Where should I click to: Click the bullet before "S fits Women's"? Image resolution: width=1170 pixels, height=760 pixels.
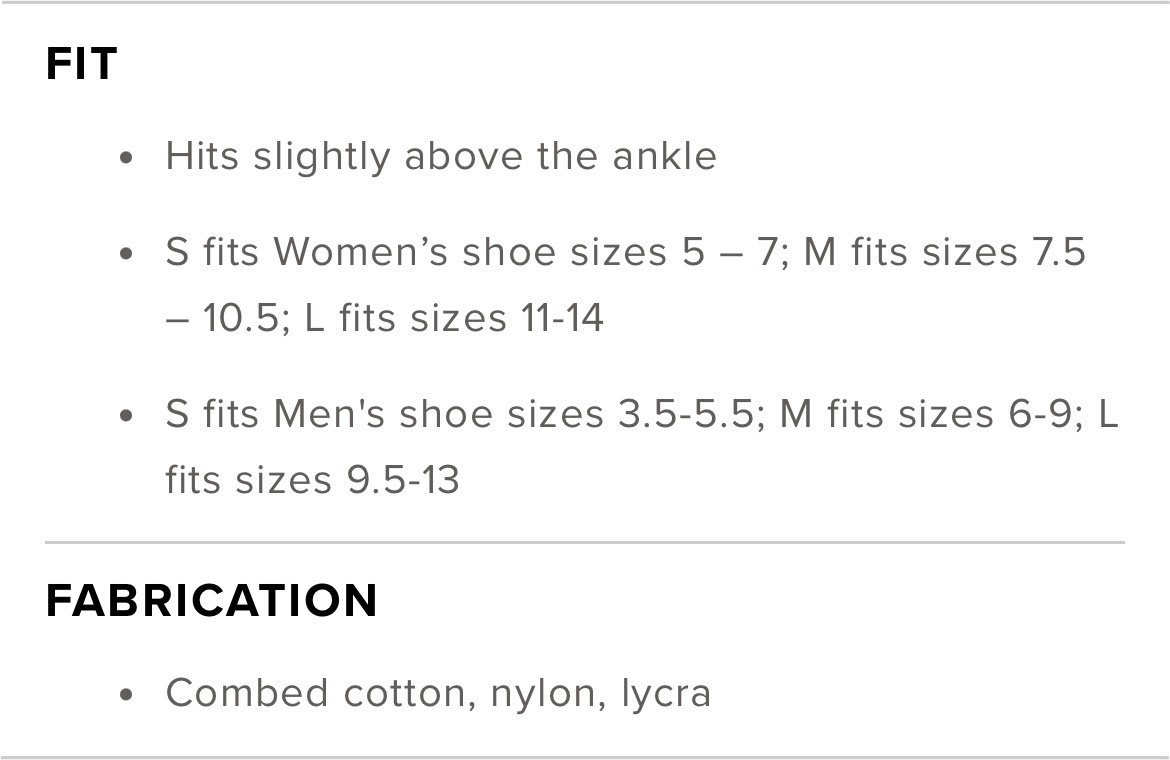pos(126,254)
